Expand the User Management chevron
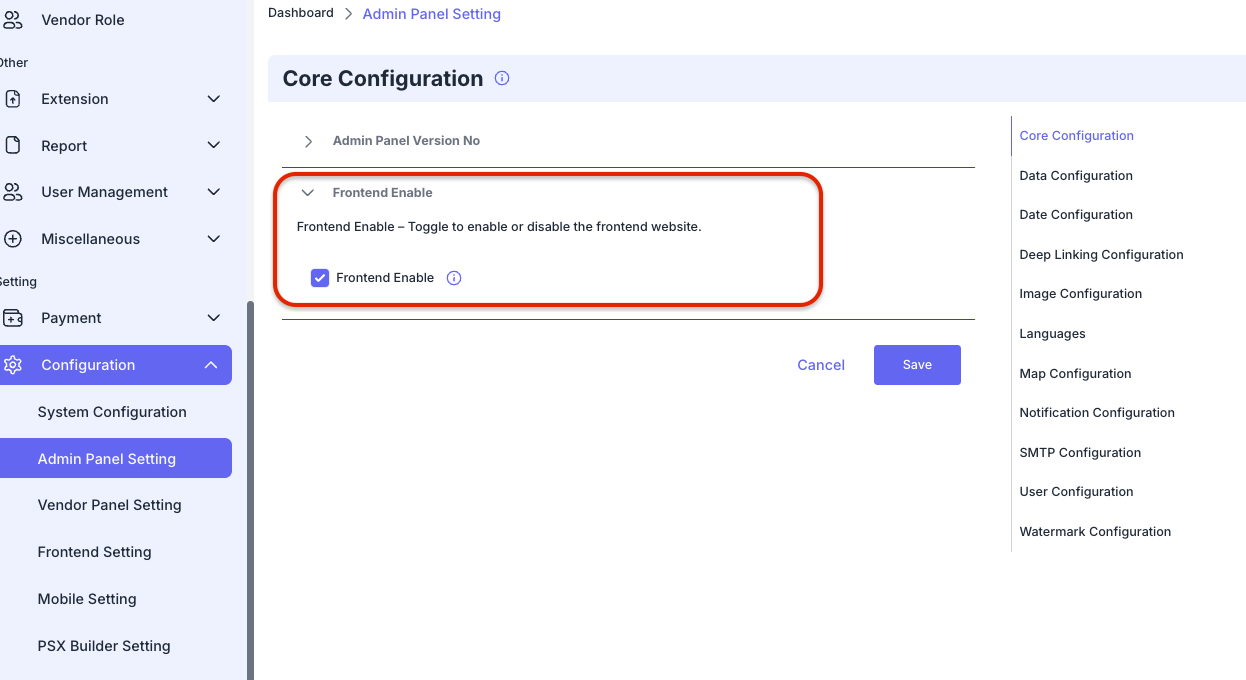Screen dimensions: 1246x680 213,192
